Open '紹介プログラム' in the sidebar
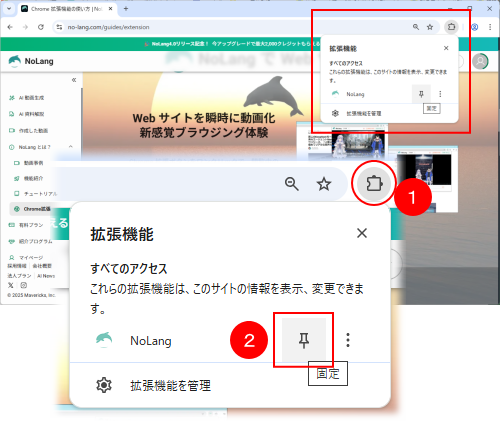Screen dimensions: 500x421 [31, 241]
